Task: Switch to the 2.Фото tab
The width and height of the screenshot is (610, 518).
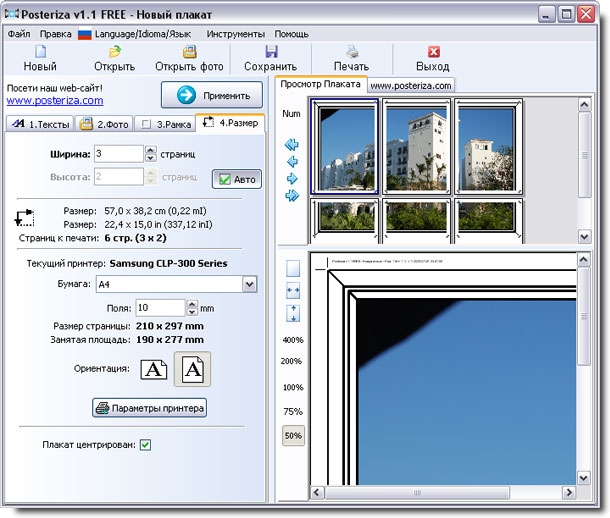Action: tap(104, 124)
